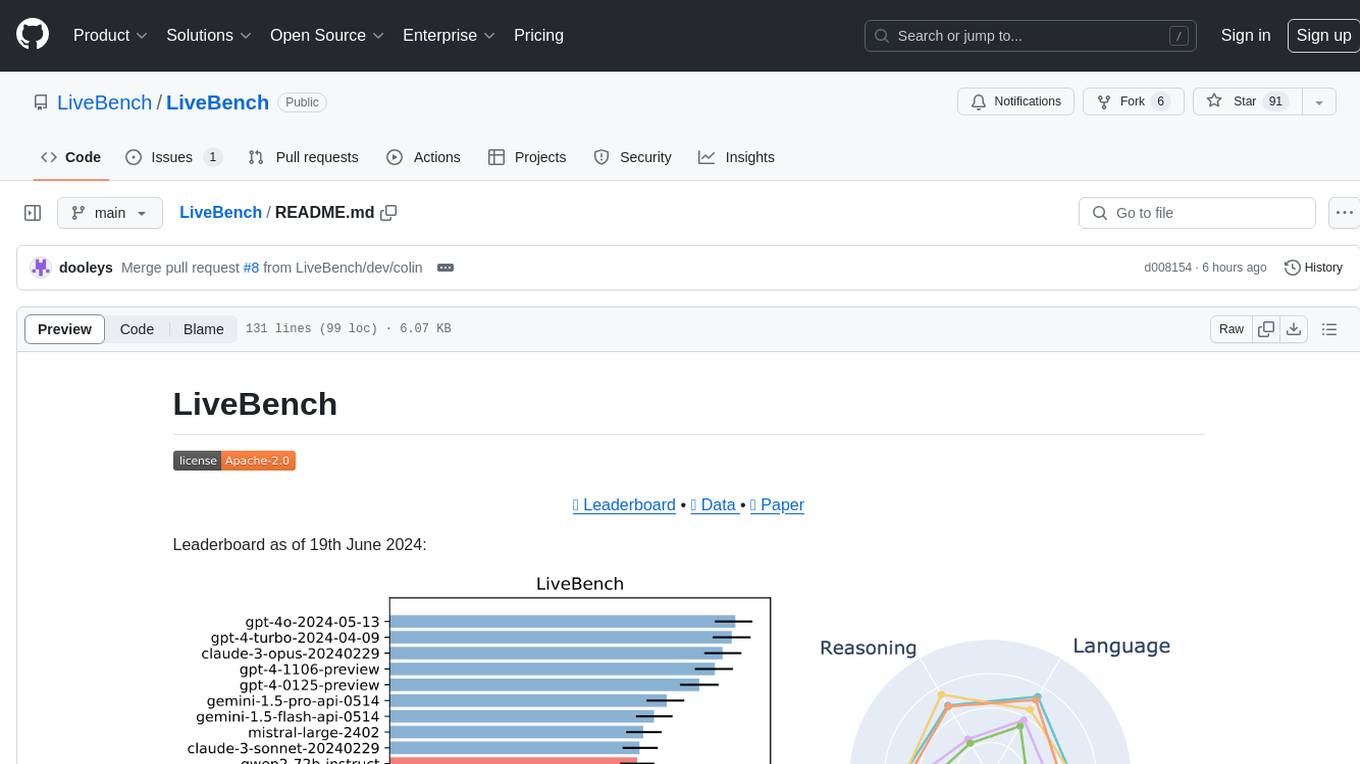The width and height of the screenshot is (1360, 764).
Task: Click the Apache-2.0 license badge
Action: click(234, 460)
